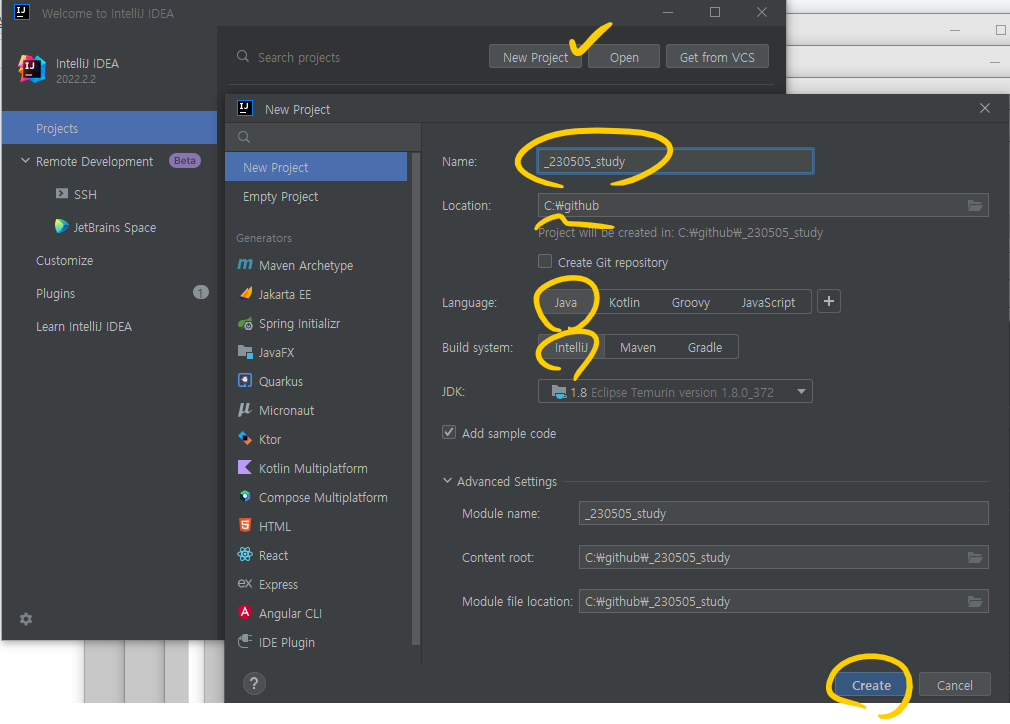
Task: Click the Beta badge next to Remote Development
Action: (x=185, y=160)
